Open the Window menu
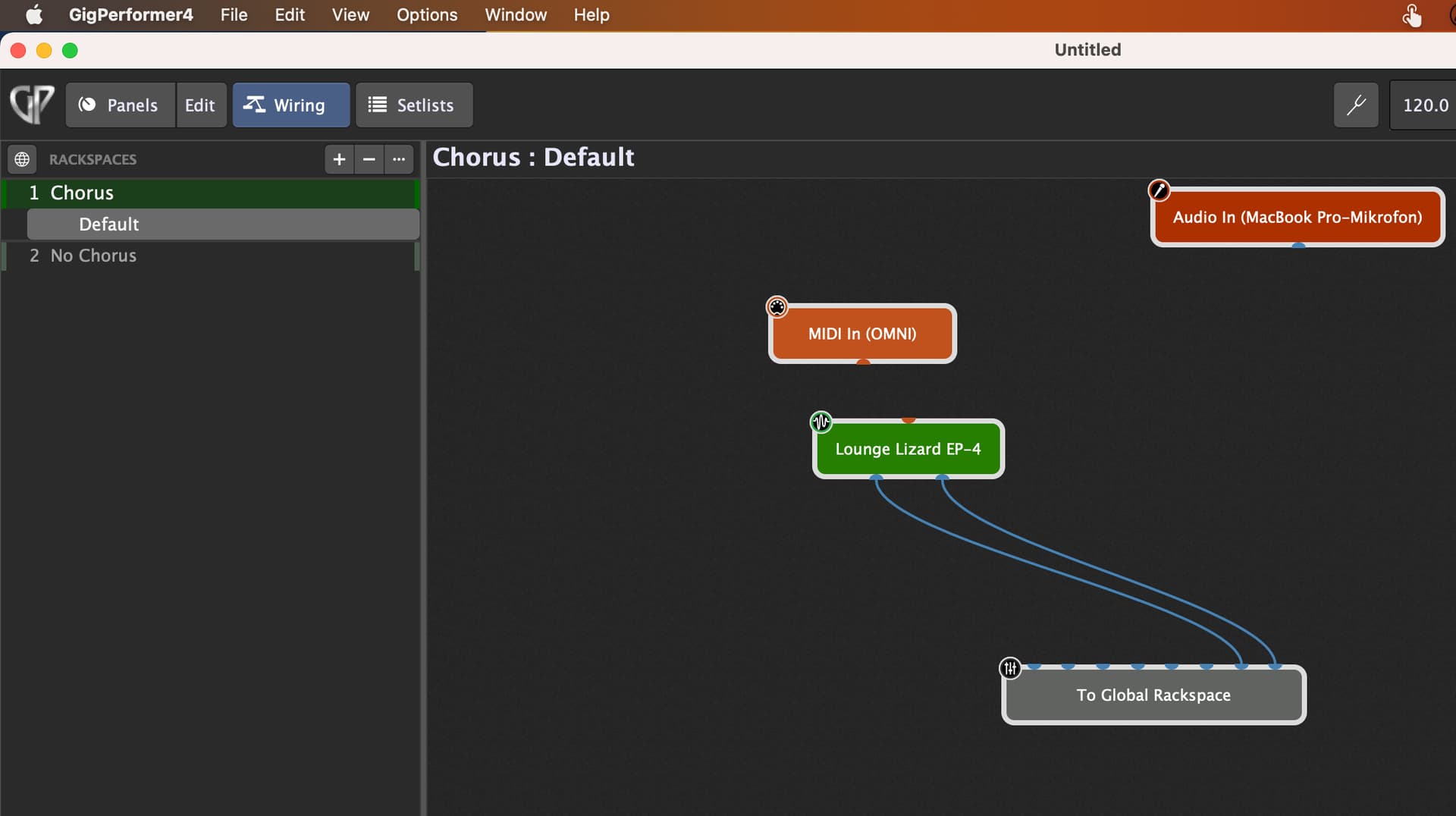This screenshot has height=816, width=1456. click(516, 15)
